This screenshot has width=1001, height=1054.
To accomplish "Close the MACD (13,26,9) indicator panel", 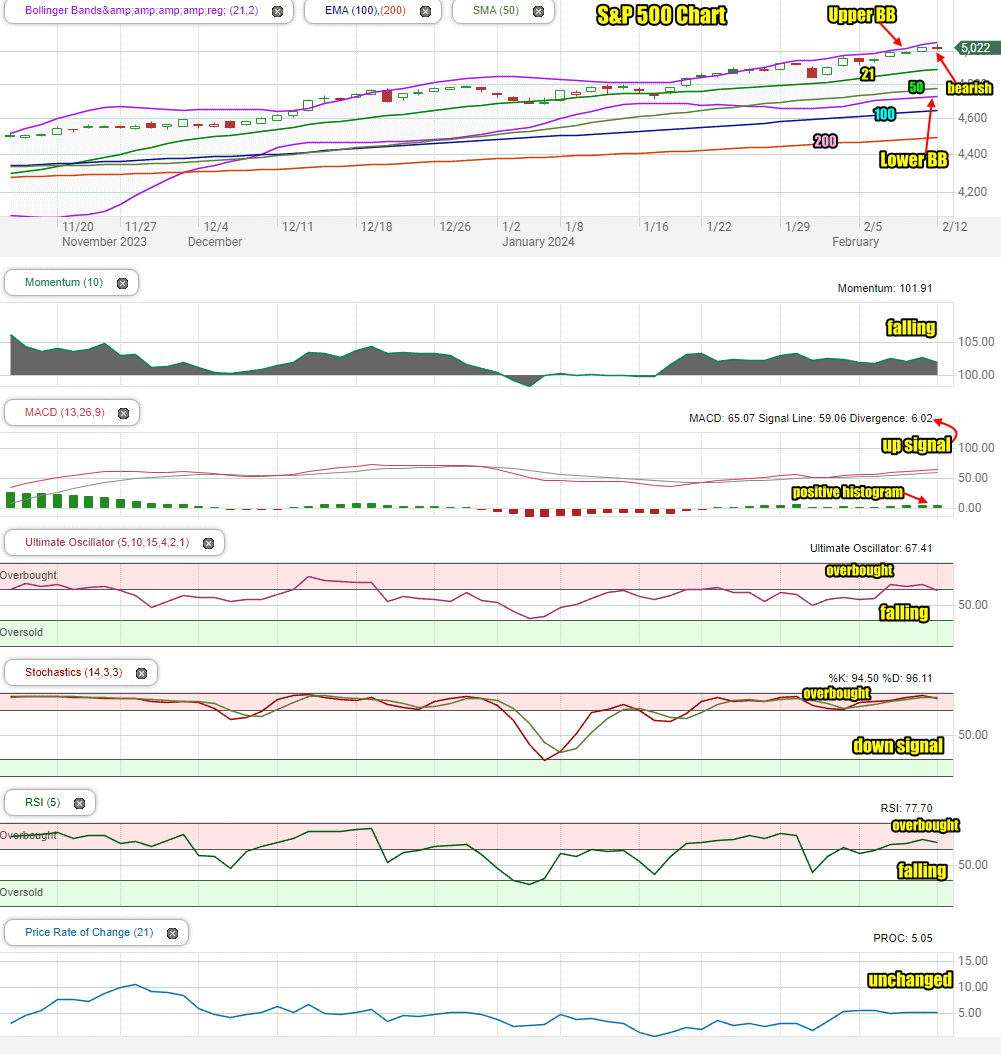I will (x=124, y=413).
